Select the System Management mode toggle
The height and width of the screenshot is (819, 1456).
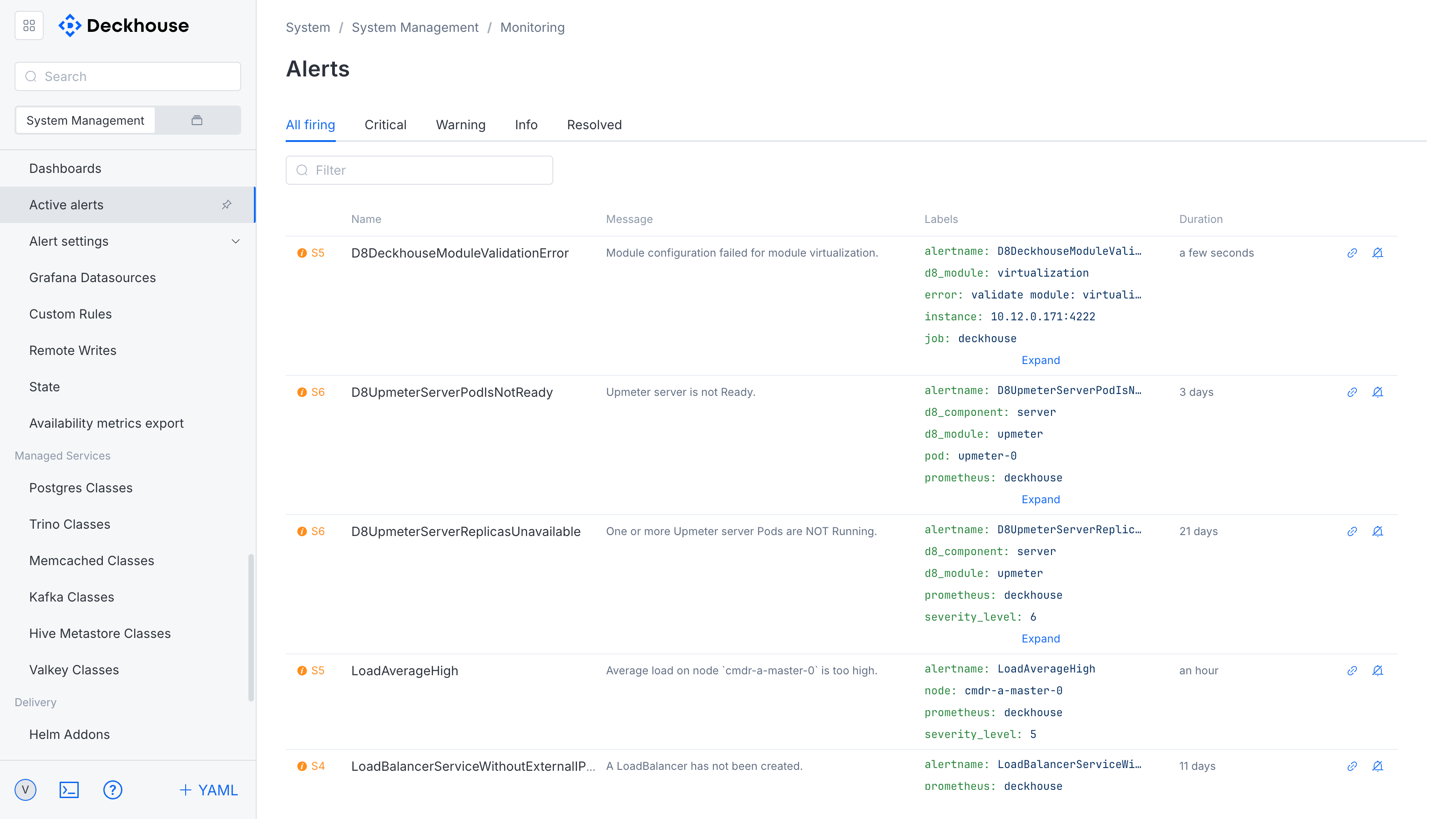click(86, 121)
